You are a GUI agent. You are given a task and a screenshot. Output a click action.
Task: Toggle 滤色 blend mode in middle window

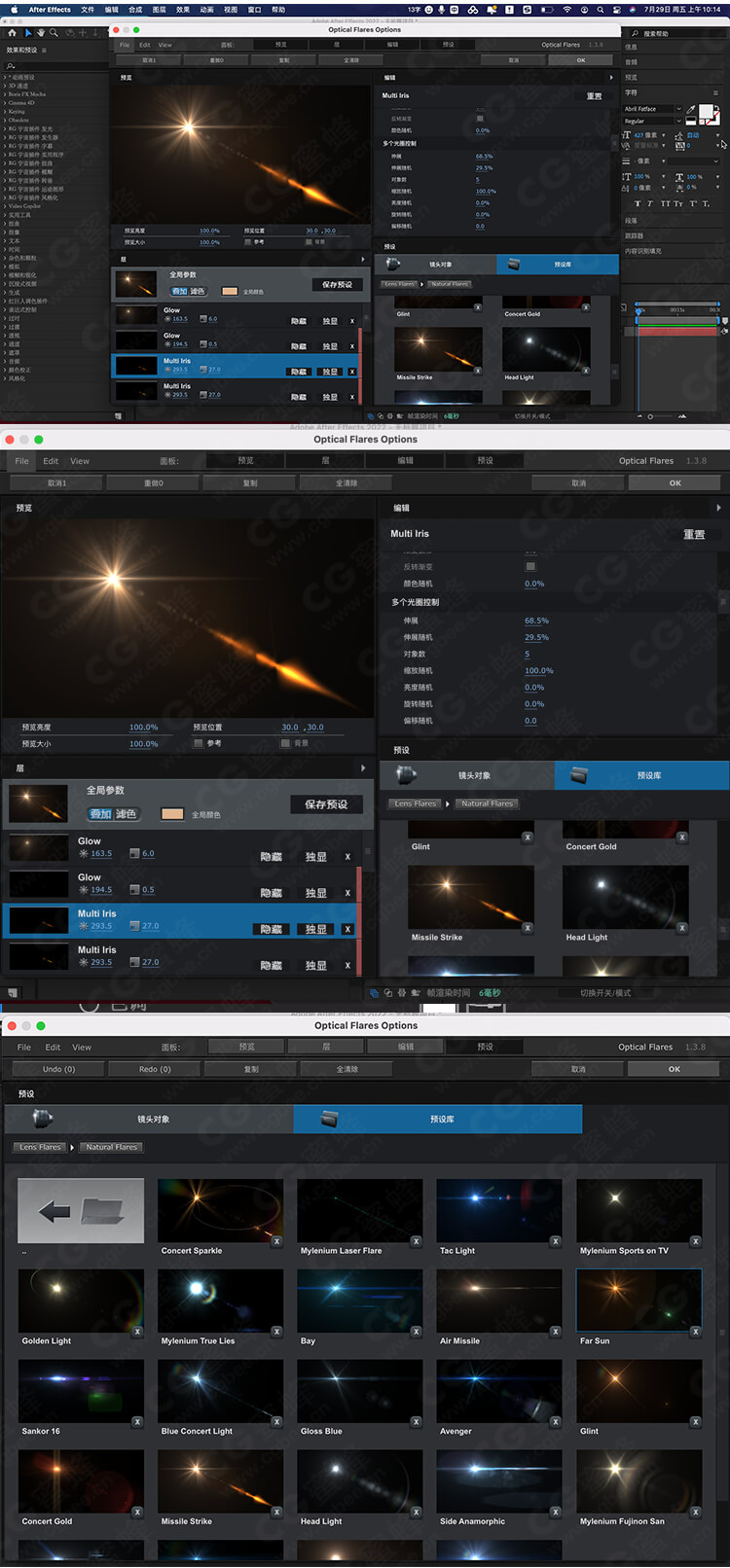(x=127, y=814)
